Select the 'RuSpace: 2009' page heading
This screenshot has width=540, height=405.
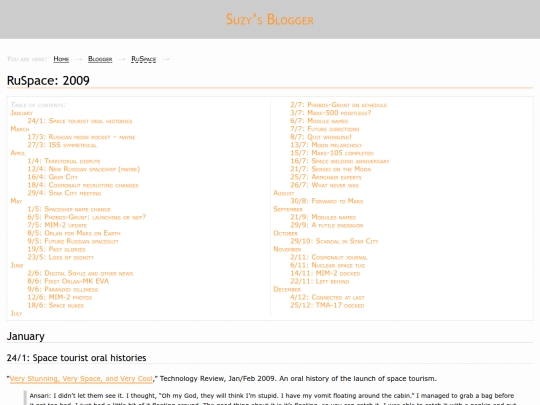(x=48, y=81)
